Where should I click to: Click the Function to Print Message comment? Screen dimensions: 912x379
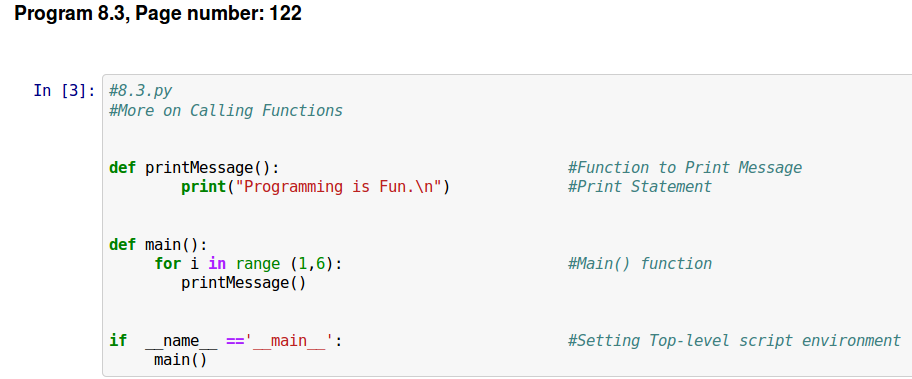[685, 168]
